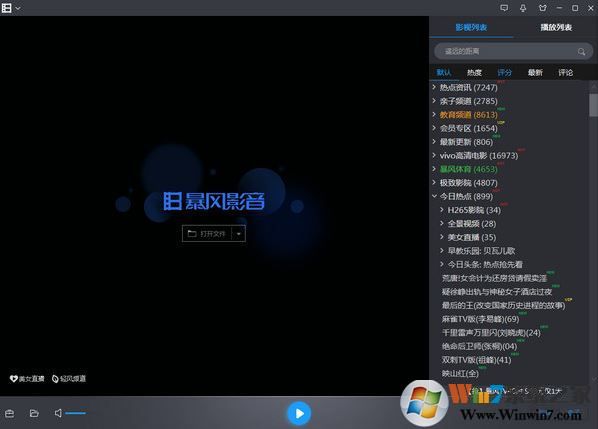Focus the video search input field
Image resolution: width=598 pixels, height=429 pixels.
(513, 51)
